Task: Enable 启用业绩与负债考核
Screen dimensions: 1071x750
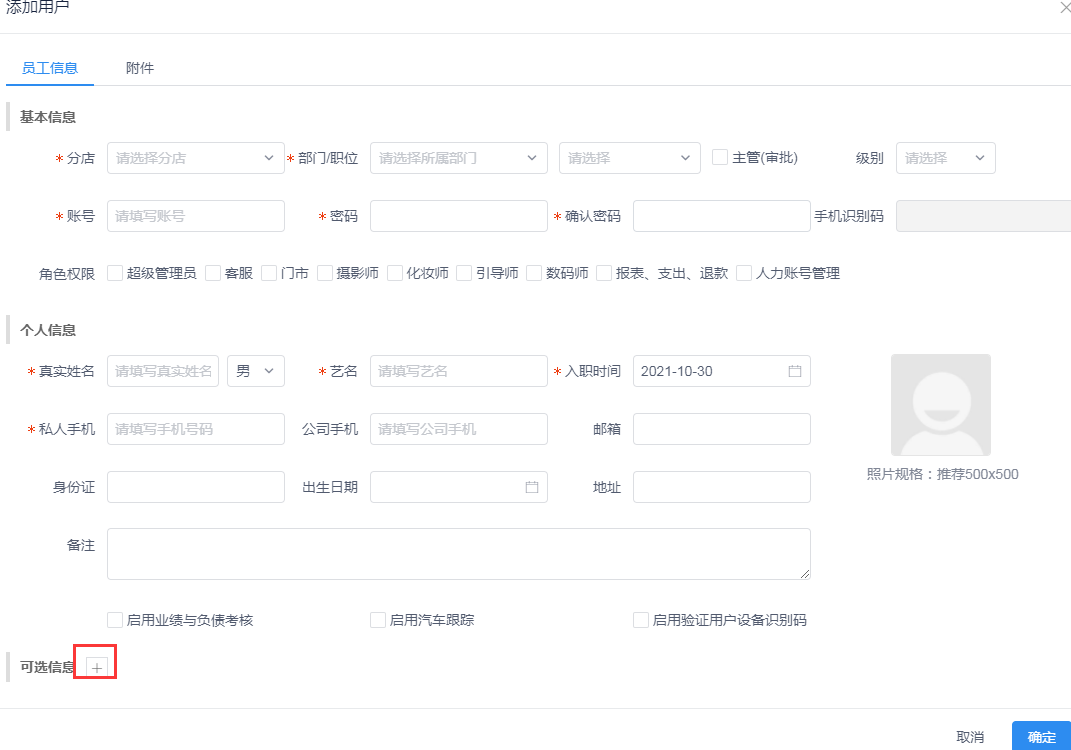Action: (x=115, y=619)
